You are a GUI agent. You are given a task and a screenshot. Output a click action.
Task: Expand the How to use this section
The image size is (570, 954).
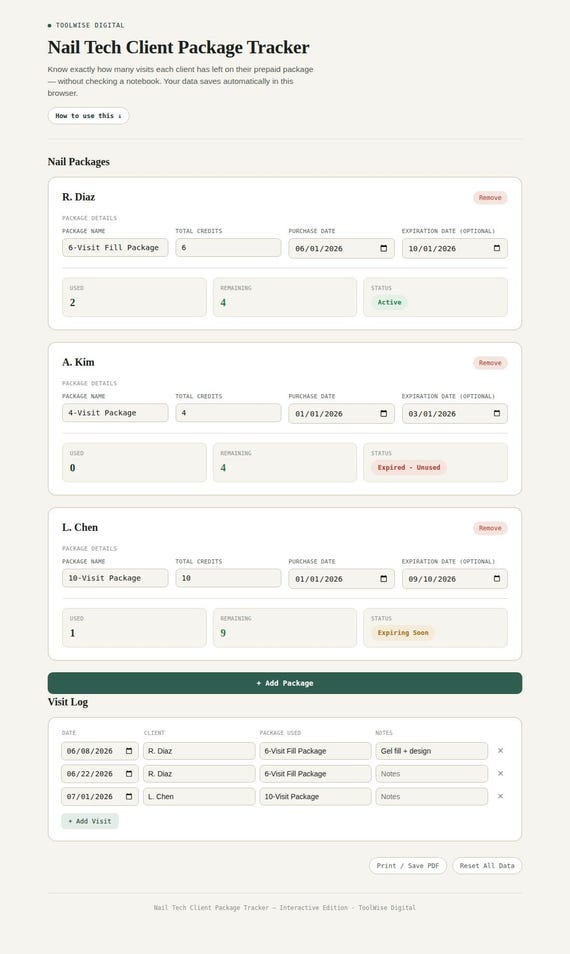(88, 116)
